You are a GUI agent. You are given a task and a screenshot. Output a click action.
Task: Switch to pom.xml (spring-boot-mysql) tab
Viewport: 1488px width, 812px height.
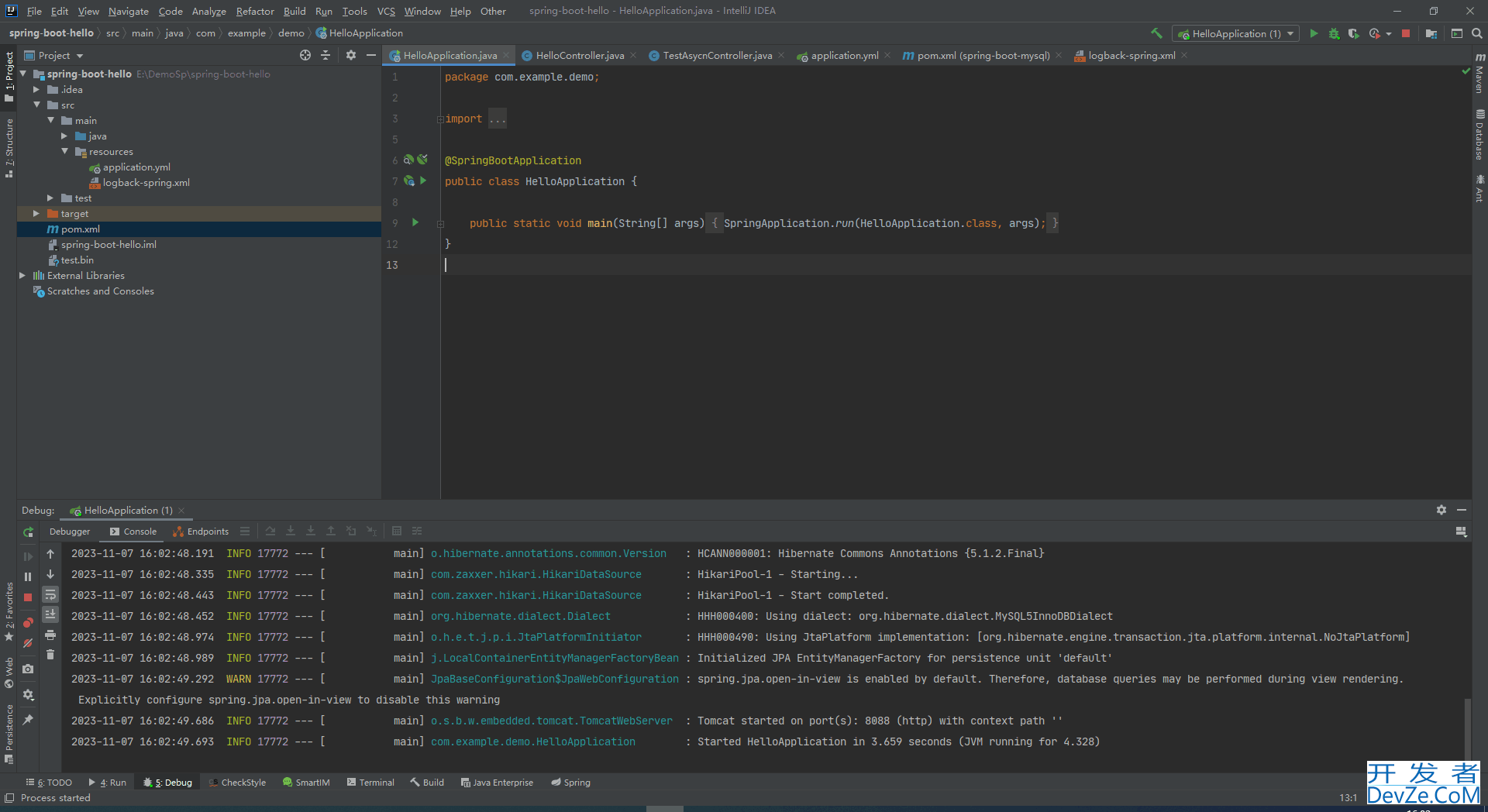coord(983,55)
